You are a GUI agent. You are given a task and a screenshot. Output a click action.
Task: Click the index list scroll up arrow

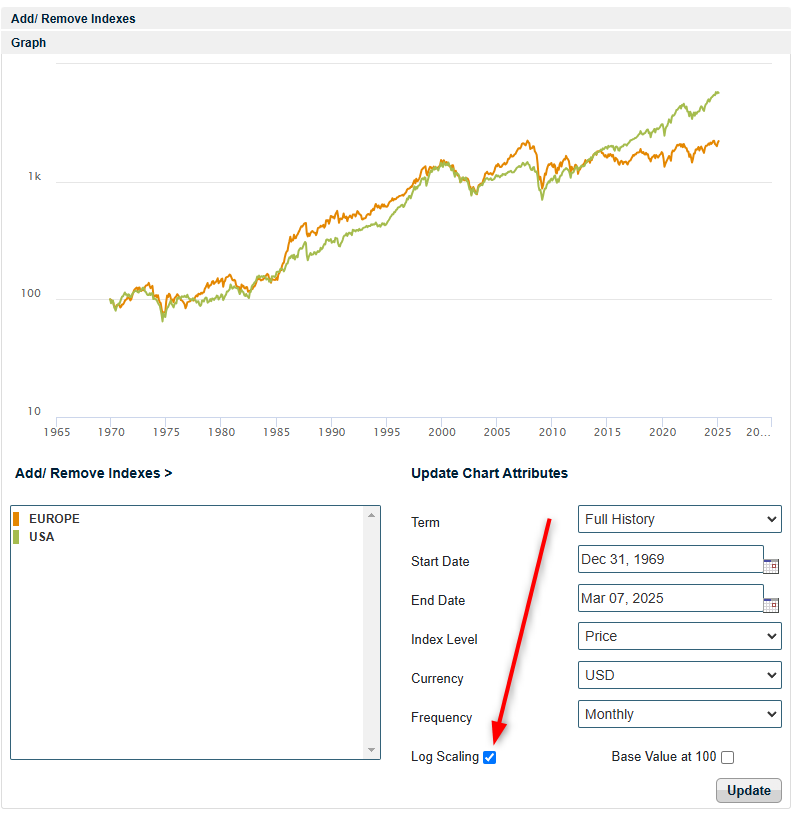click(372, 515)
